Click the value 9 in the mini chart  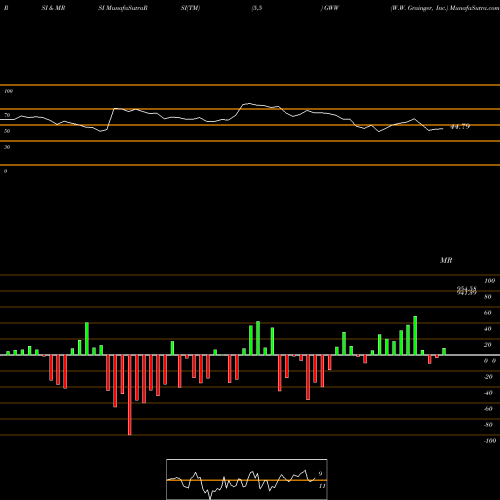pyautogui.click(x=320, y=474)
